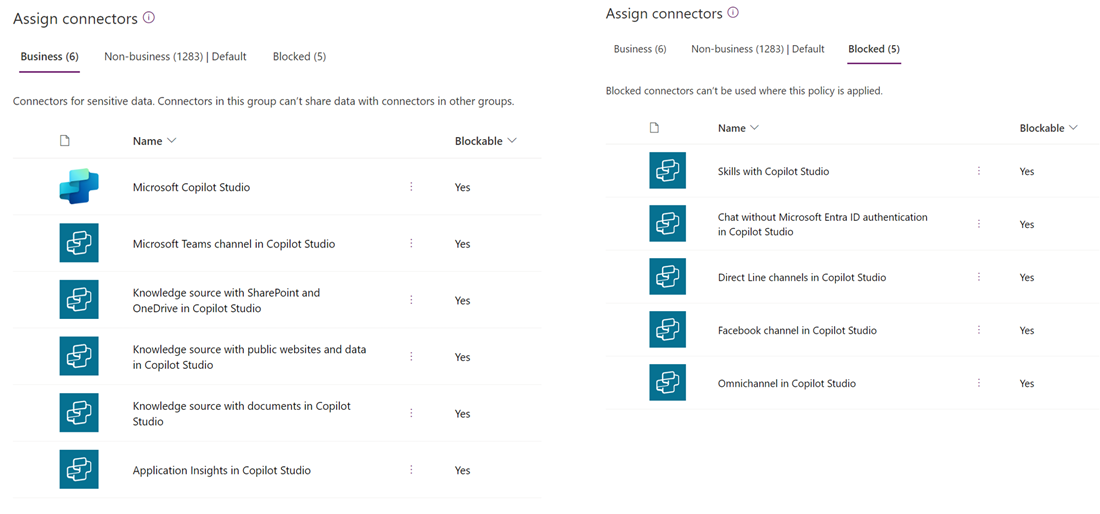Click the Skills with Copilot Studio icon
Screen dimensions: 1100x514
pos(667,171)
